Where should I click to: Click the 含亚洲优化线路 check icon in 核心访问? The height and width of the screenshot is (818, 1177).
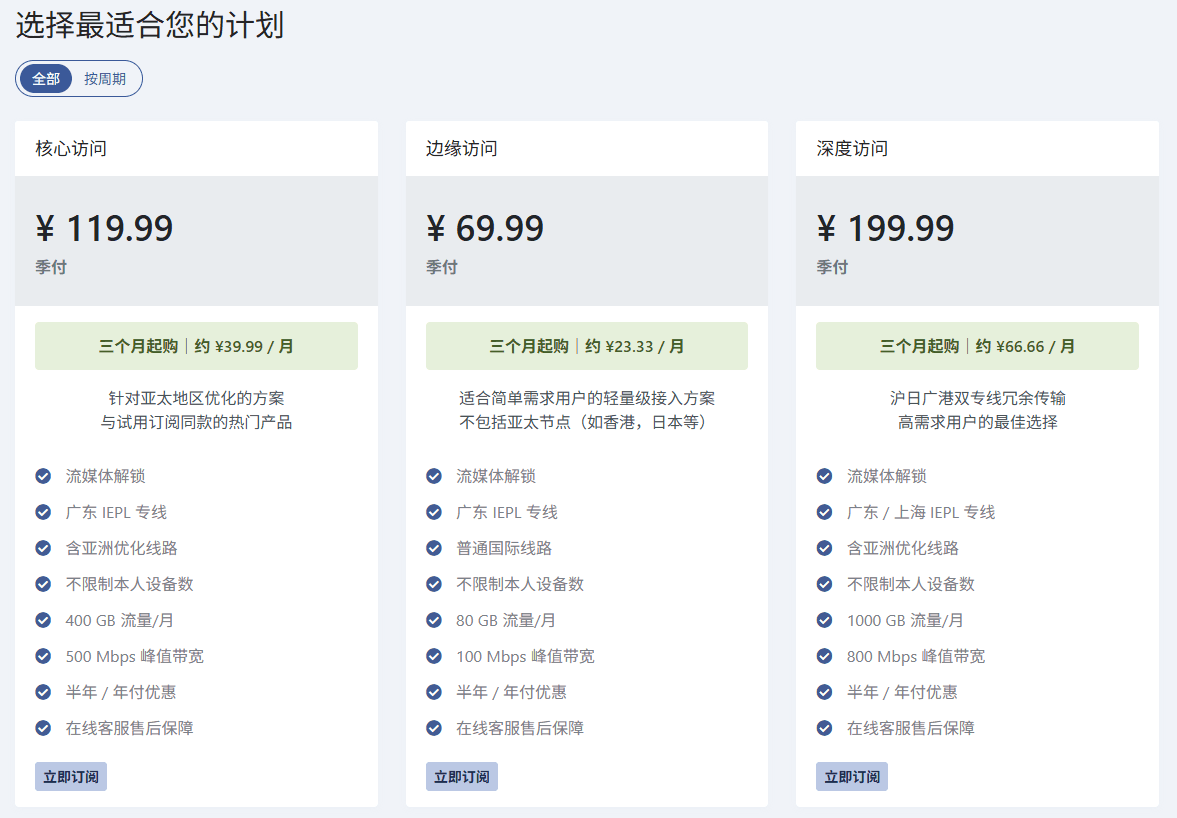pos(44,548)
